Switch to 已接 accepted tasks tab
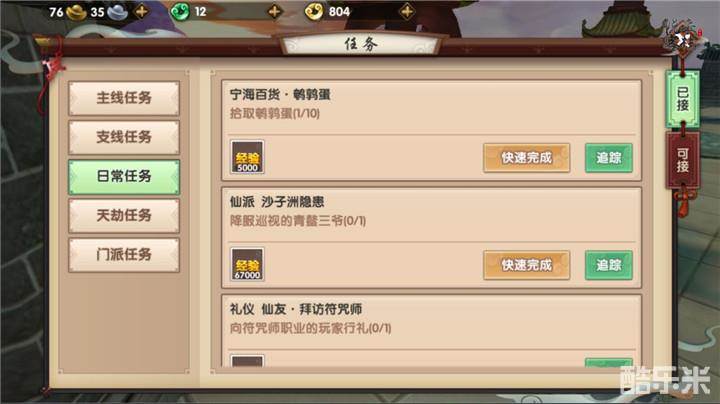 tap(683, 99)
